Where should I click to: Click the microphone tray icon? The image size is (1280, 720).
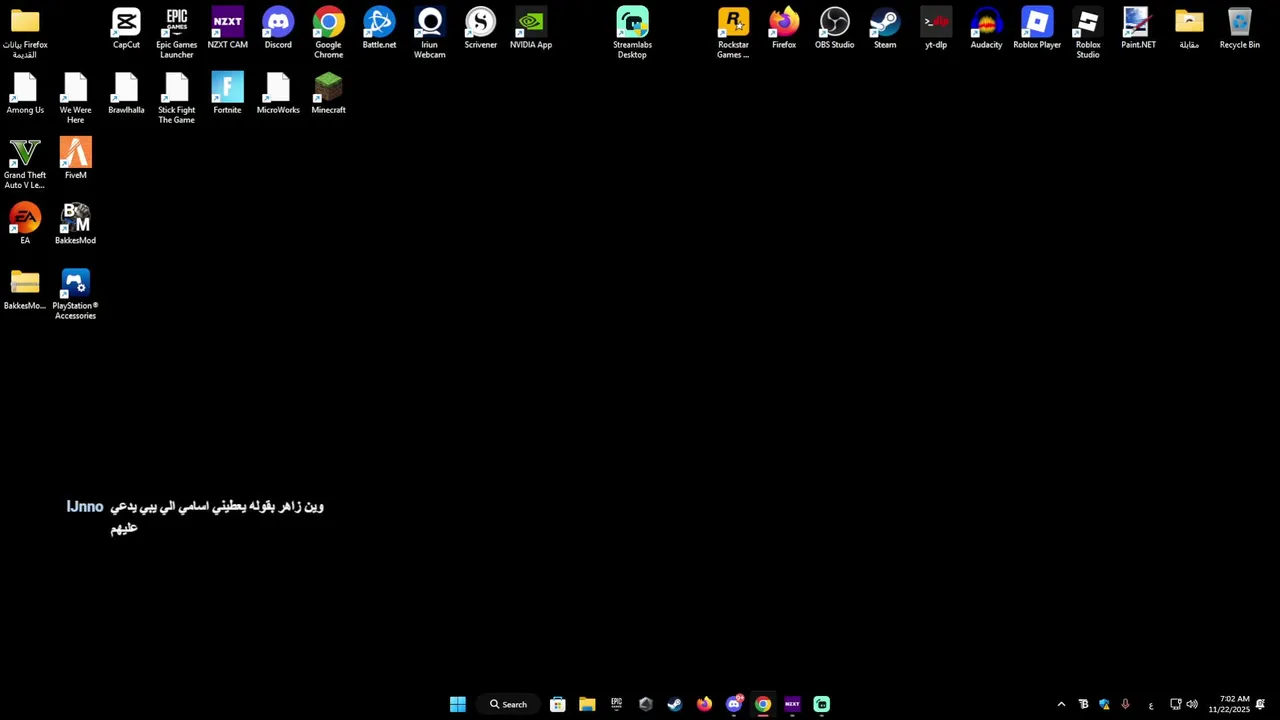point(1125,704)
